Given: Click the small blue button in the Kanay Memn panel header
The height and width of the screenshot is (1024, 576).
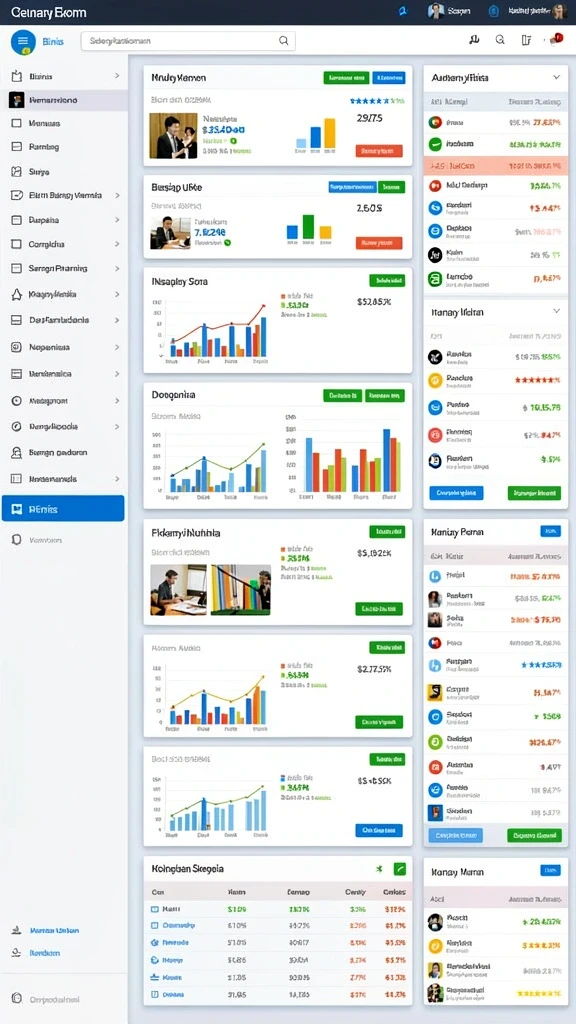Looking at the screenshot, I should (551, 871).
